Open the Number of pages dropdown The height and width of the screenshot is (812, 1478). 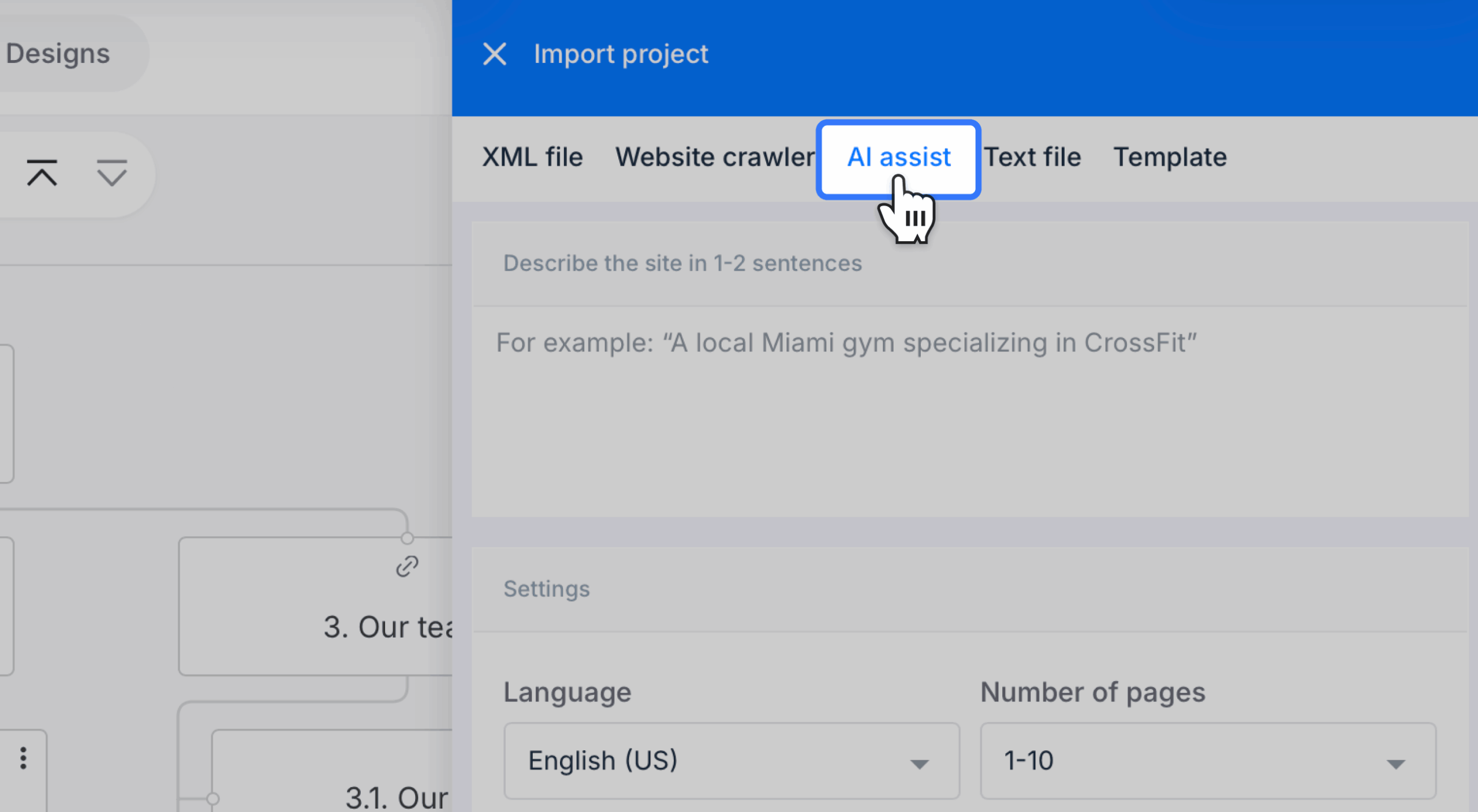[x=1208, y=761]
